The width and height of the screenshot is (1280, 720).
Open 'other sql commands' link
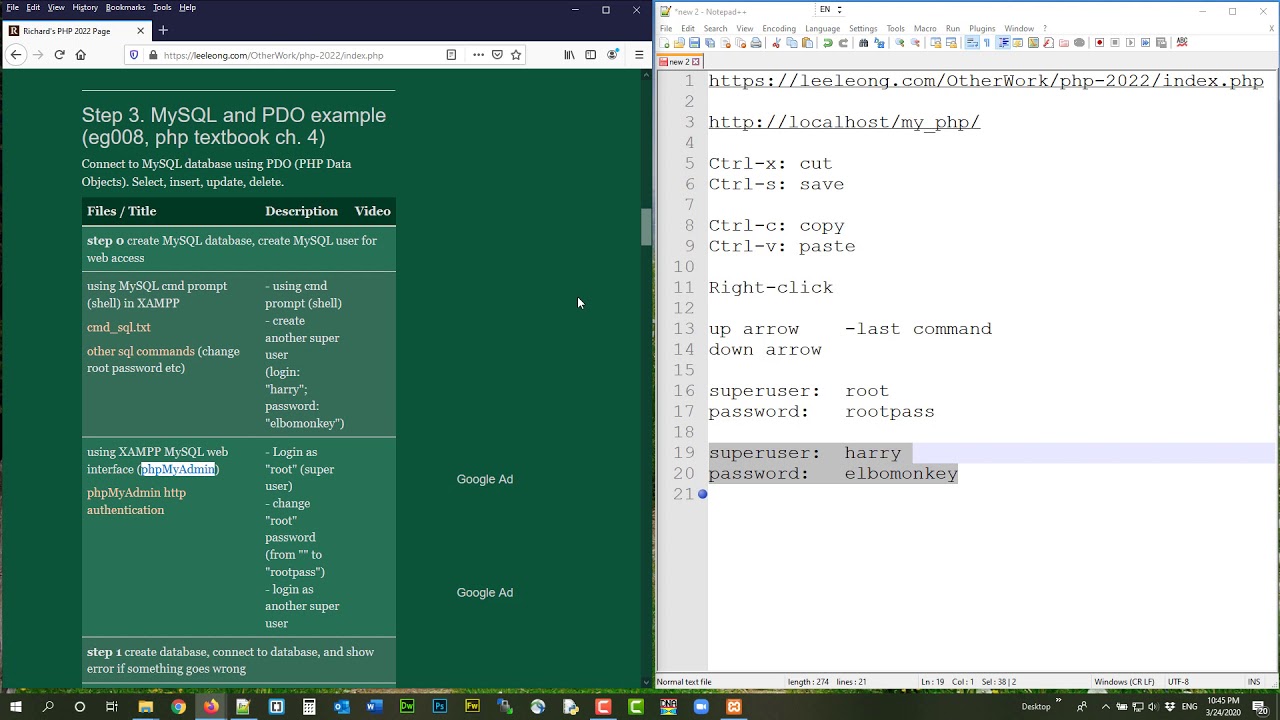(x=141, y=351)
